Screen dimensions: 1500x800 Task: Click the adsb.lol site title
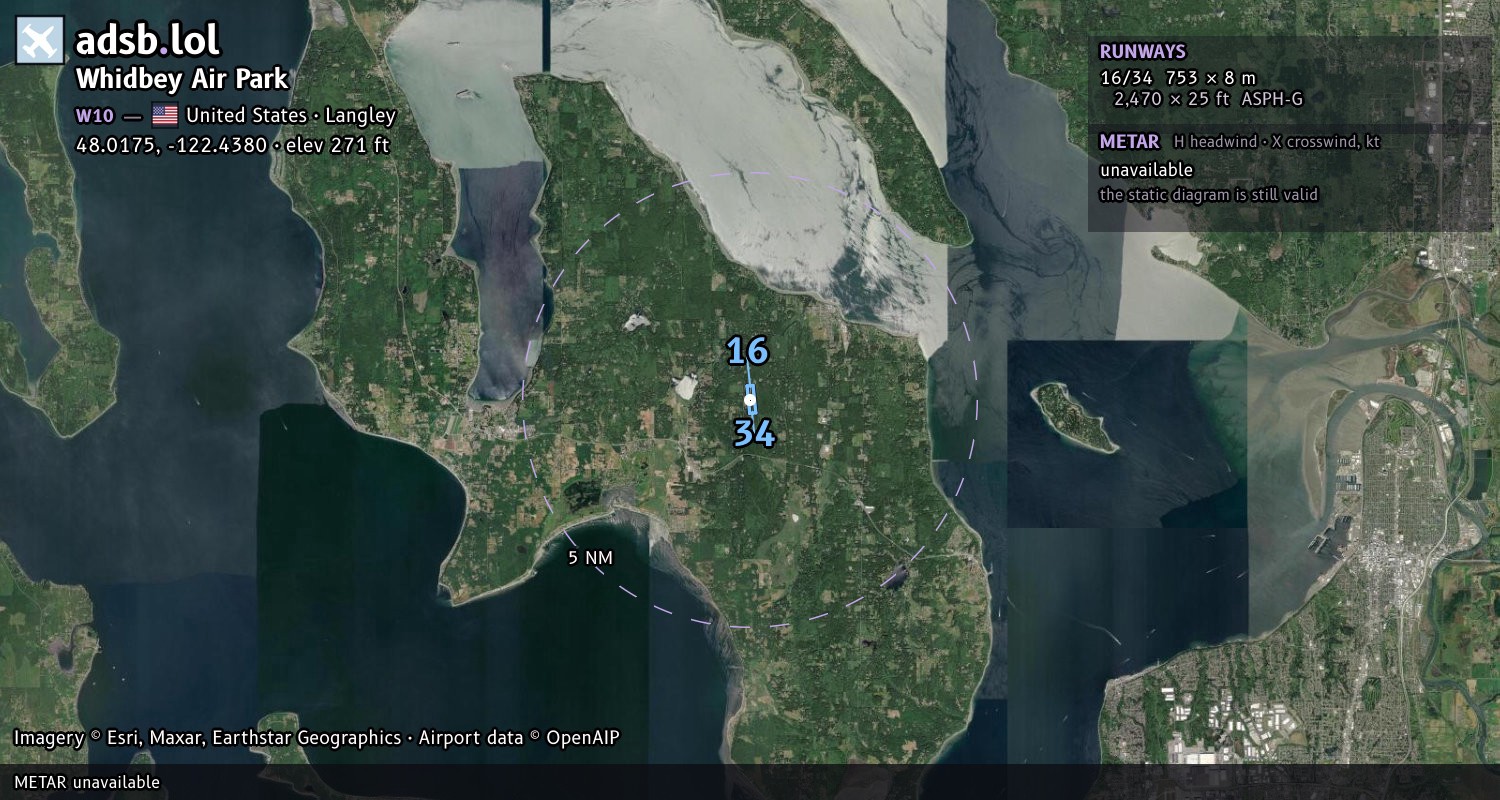pos(148,40)
